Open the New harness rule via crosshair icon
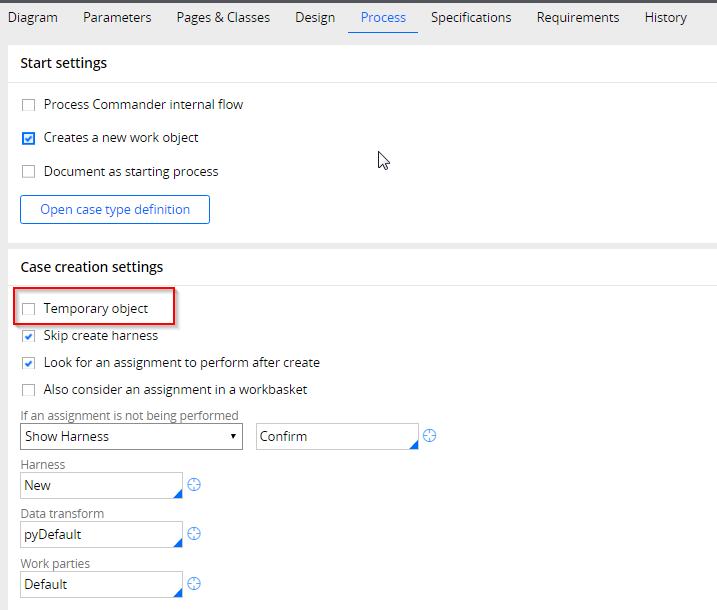The width and height of the screenshot is (717, 610). (194, 485)
